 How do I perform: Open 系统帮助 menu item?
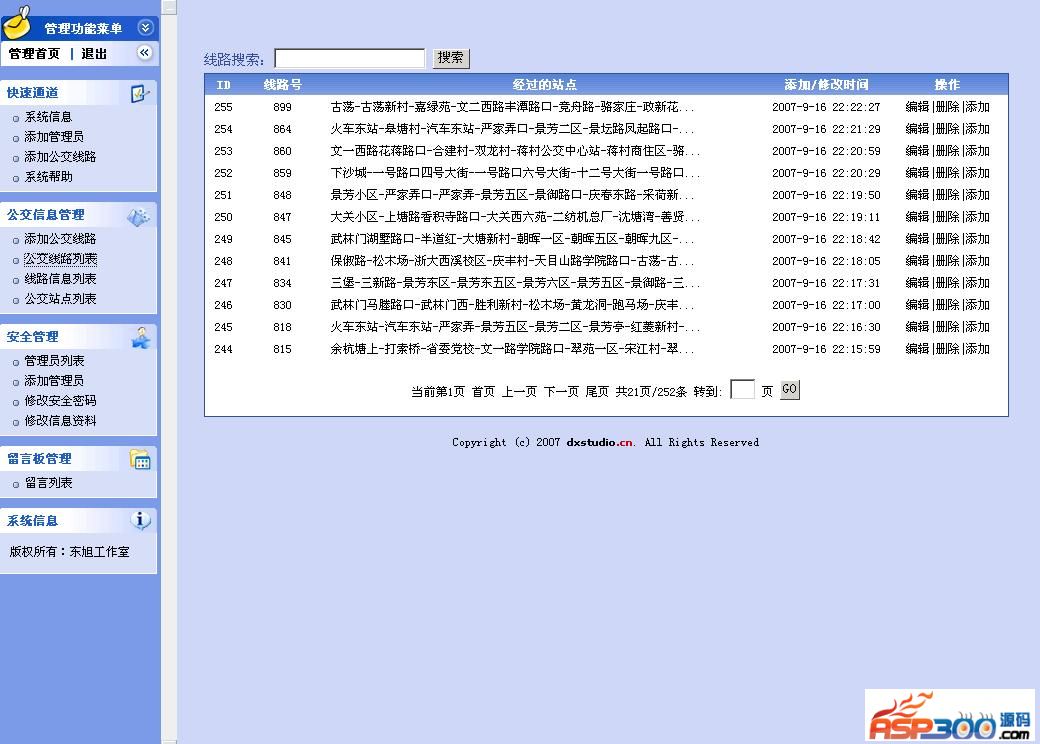click(48, 176)
